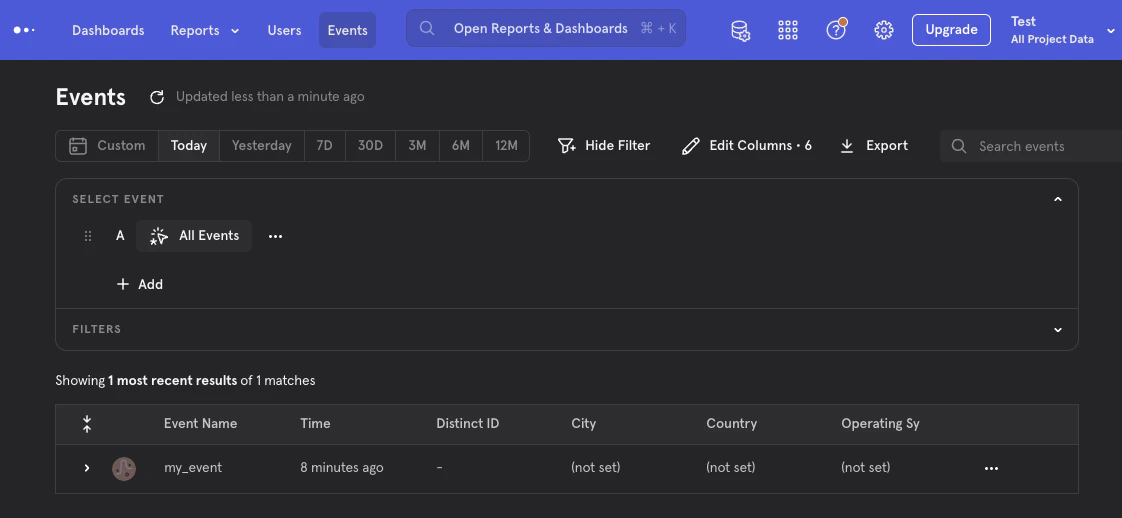Screen dimensions: 1122x518
Task: Open the All Events selector
Action: click(x=194, y=236)
